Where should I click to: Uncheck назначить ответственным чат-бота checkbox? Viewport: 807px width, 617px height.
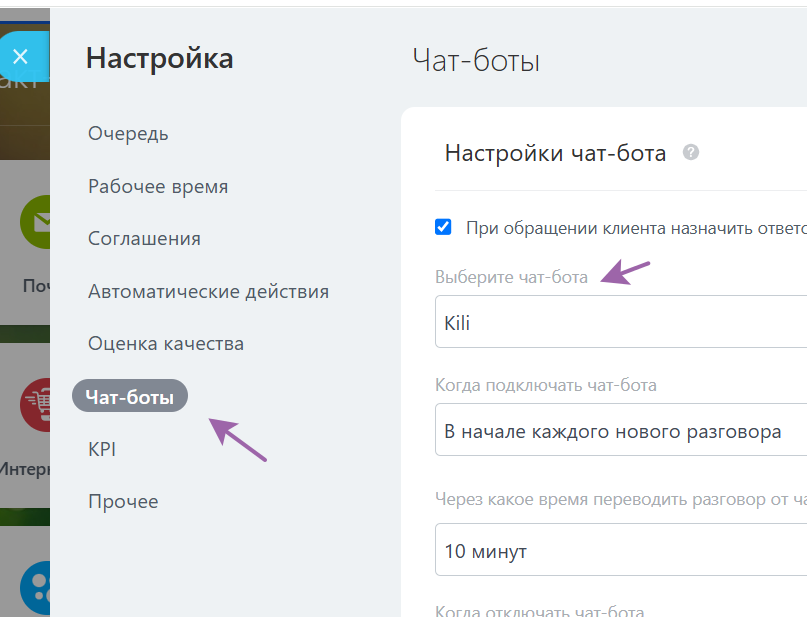[443, 227]
